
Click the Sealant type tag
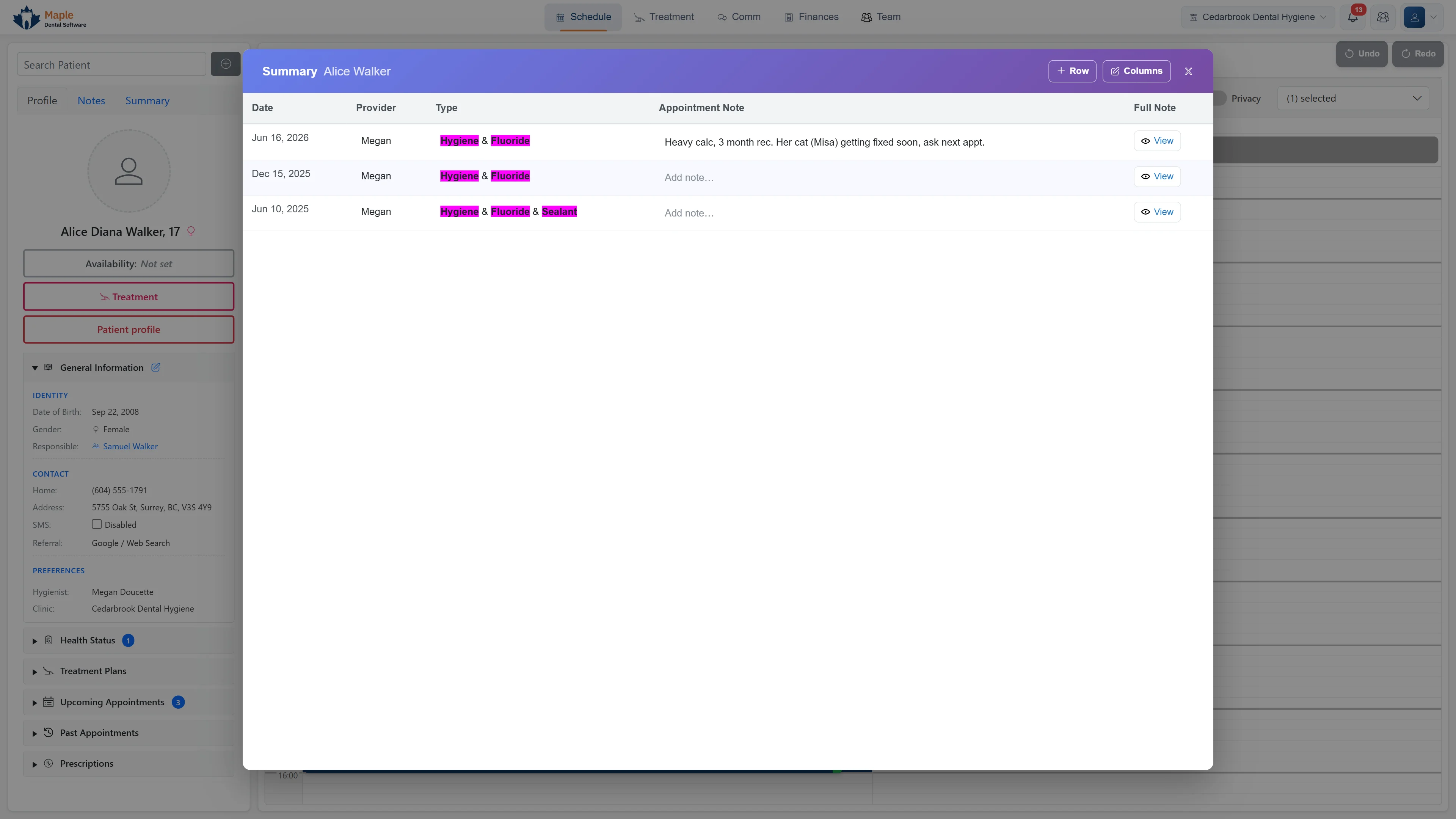[559, 212]
